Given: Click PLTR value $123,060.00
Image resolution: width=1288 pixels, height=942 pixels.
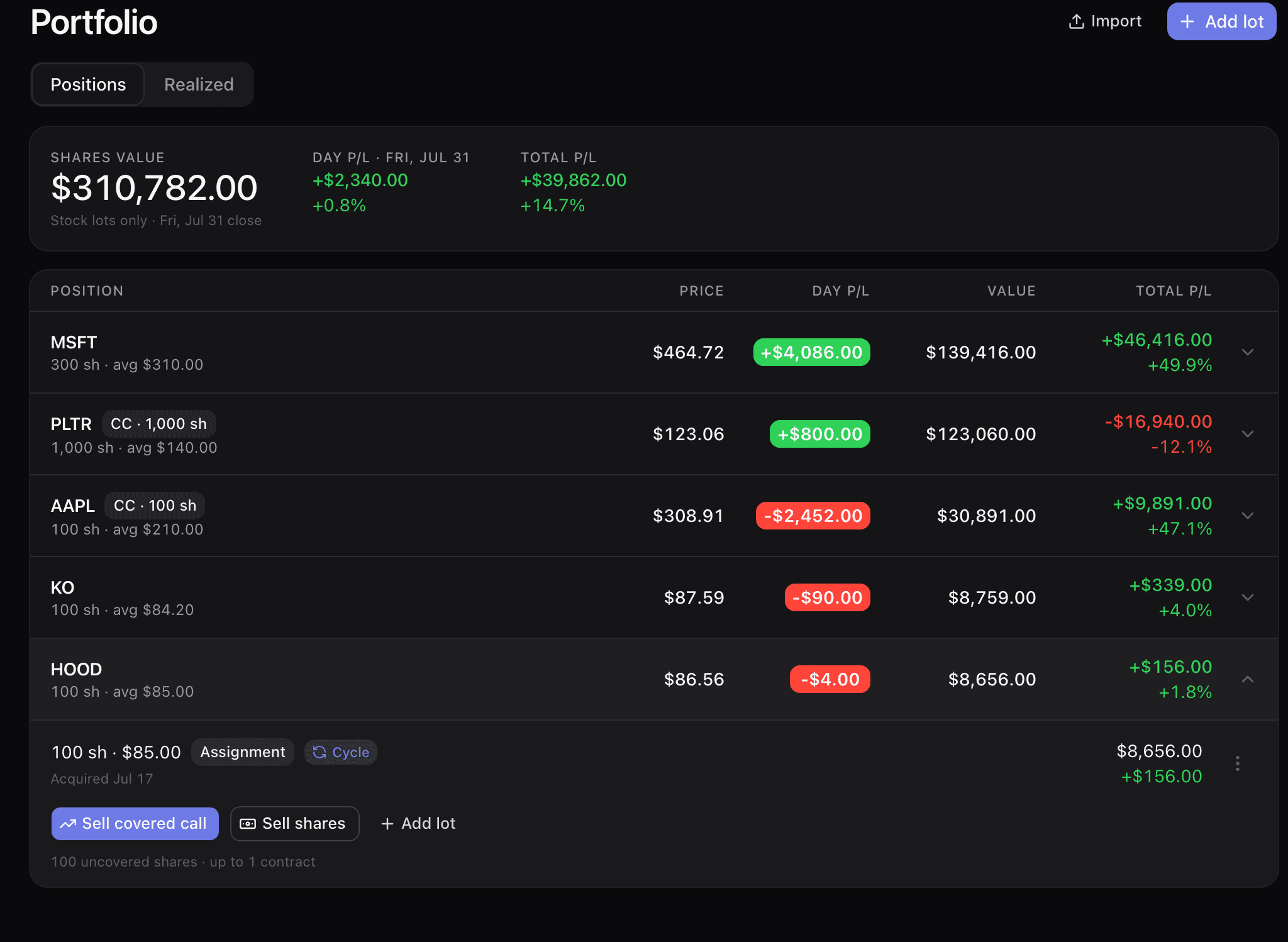Looking at the screenshot, I should (981, 434).
